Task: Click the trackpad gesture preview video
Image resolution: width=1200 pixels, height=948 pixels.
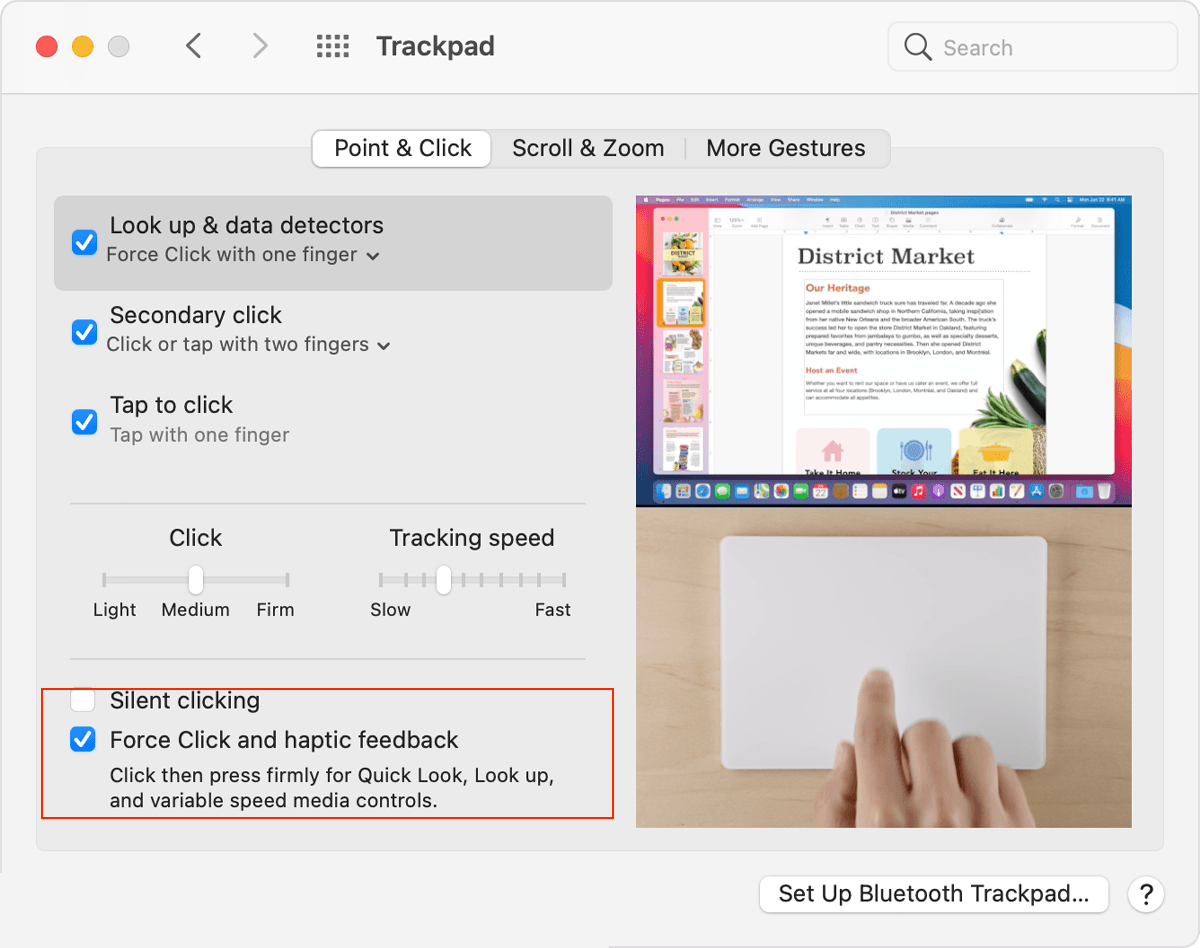Action: [884, 511]
